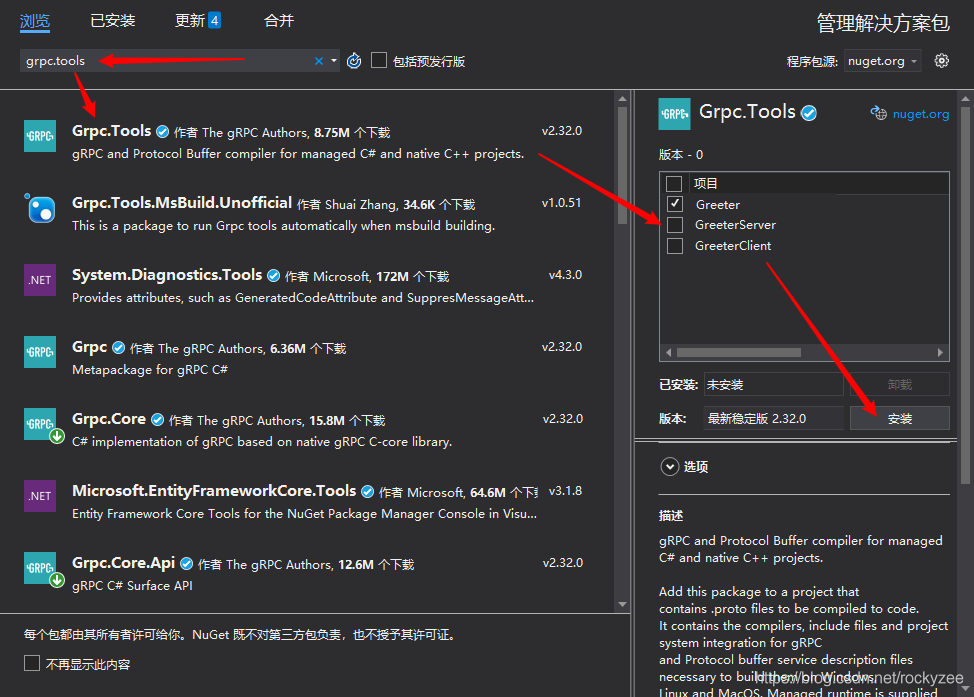Check the GreeterClient project checkbox
The width and height of the screenshot is (974, 697).
click(x=675, y=245)
